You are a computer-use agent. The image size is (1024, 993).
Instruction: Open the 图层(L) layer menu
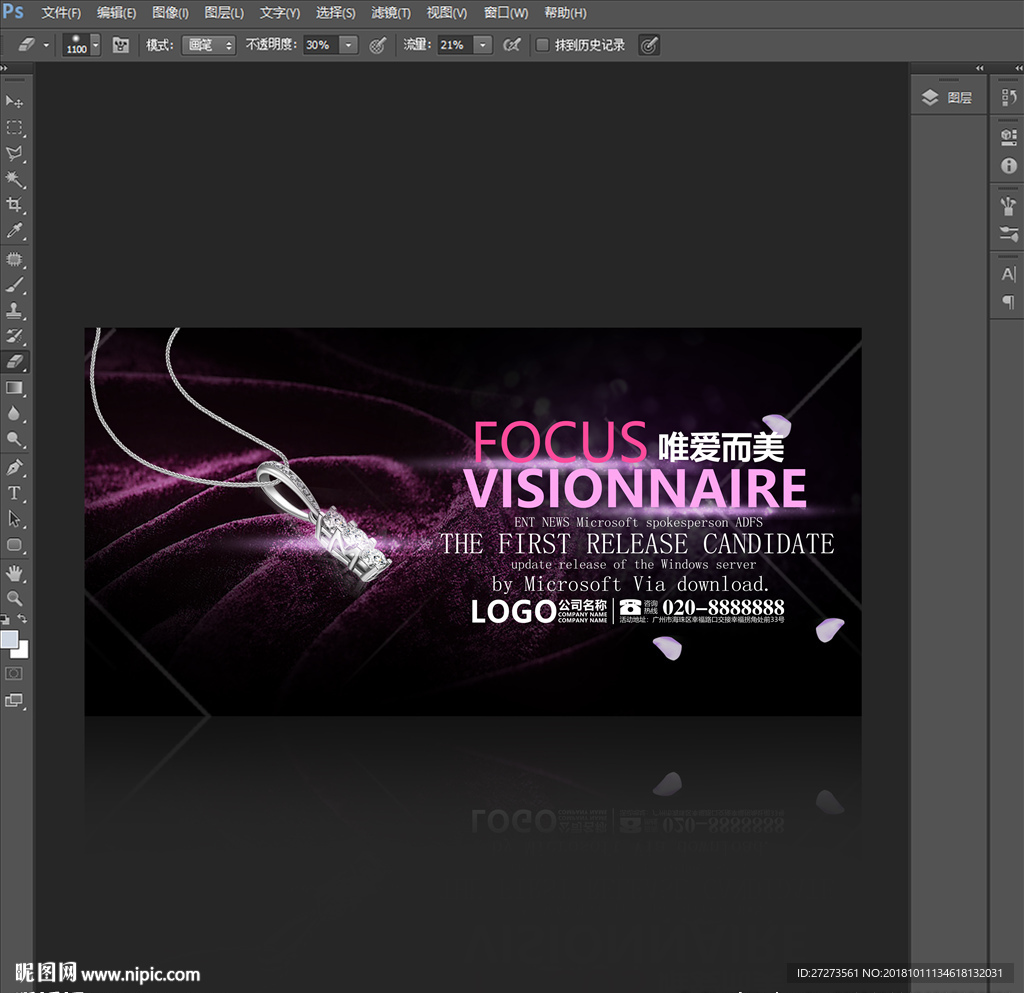click(x=224, y=13)
